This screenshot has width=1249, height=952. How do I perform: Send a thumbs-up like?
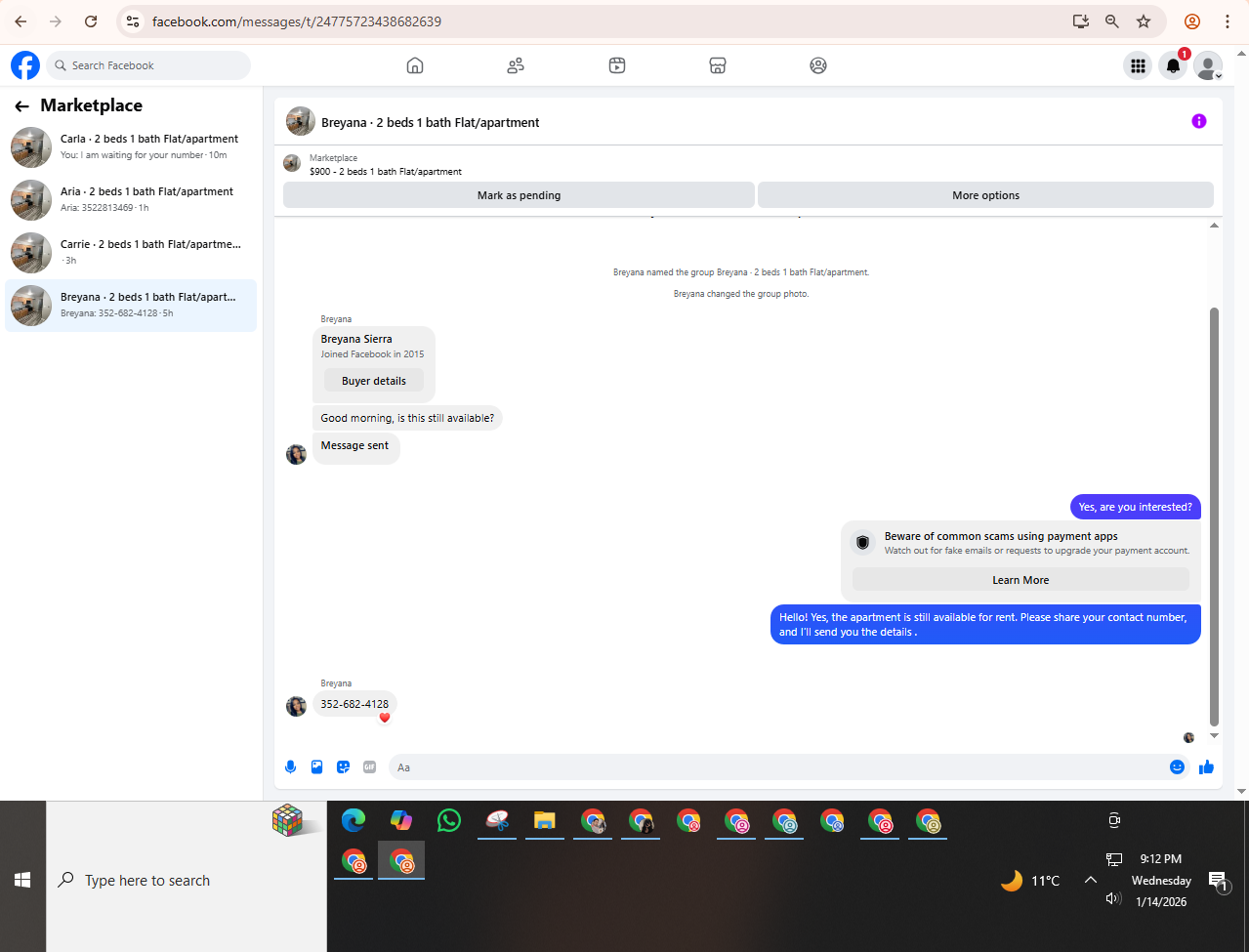pyautogui.click(x=1206, y=767)
